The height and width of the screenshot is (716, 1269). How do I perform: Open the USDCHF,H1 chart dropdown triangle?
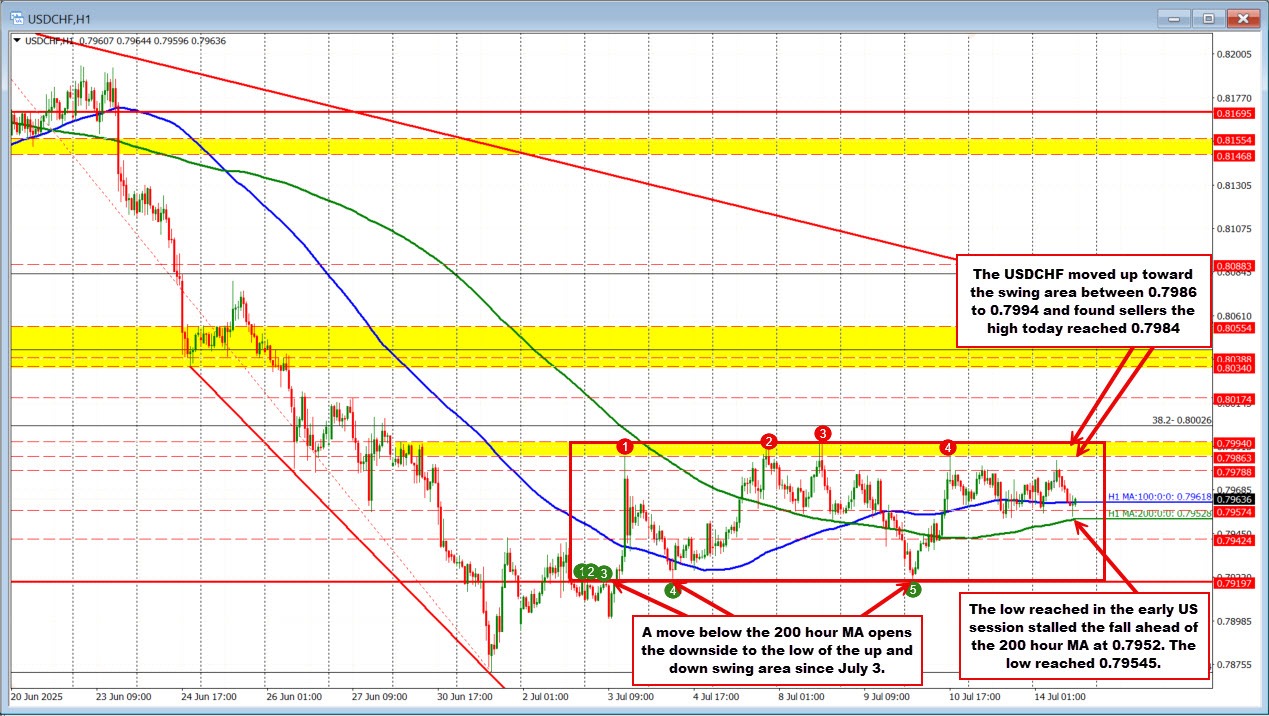pyautogui.click(x=17, y=40)
